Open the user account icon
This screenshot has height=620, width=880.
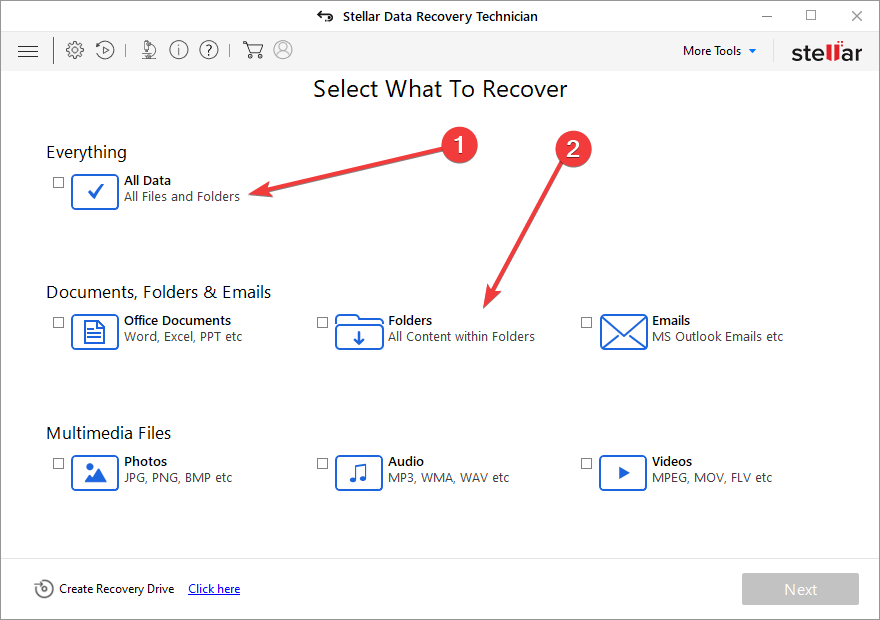coord(283,49)
